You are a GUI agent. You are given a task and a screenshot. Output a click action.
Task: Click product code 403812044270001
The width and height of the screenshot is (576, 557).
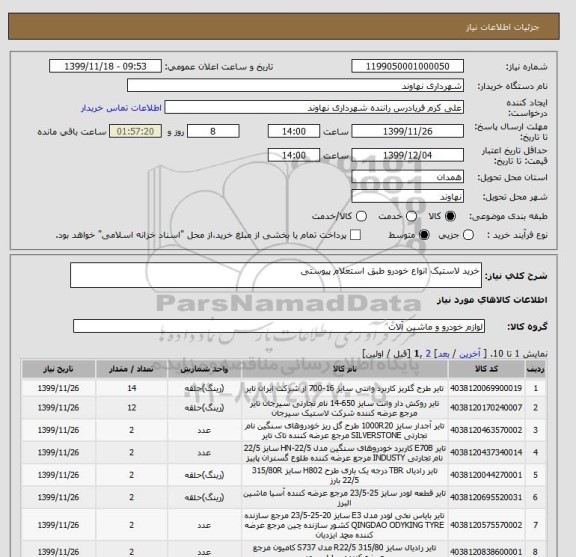coord(486,475)
